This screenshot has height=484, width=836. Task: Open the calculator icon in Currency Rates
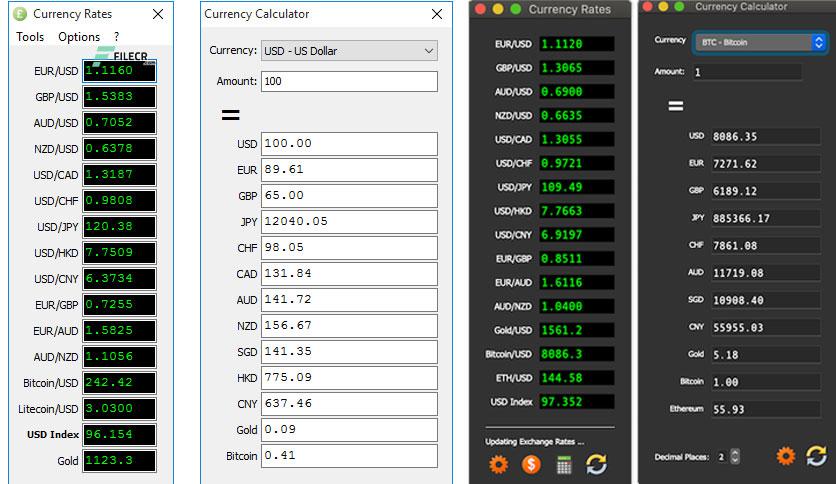tap(564, 465)
